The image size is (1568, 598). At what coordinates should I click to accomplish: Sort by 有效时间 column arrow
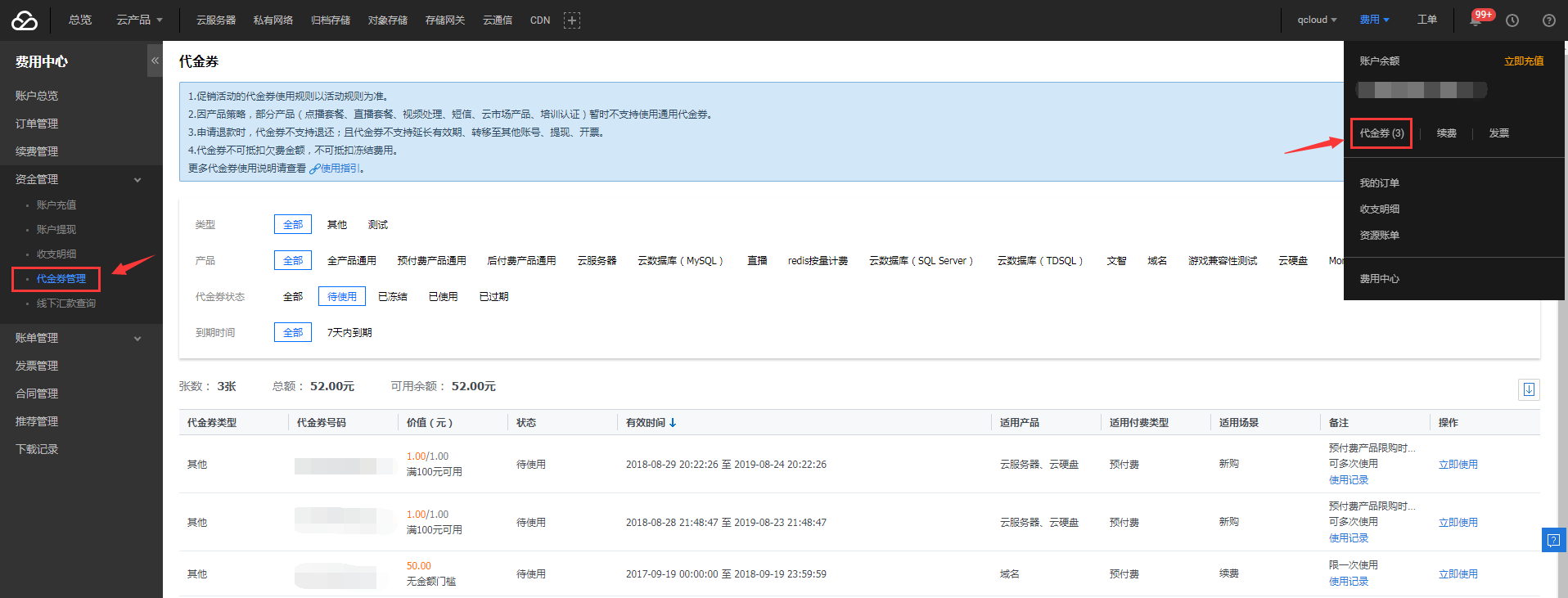[673, 423]
